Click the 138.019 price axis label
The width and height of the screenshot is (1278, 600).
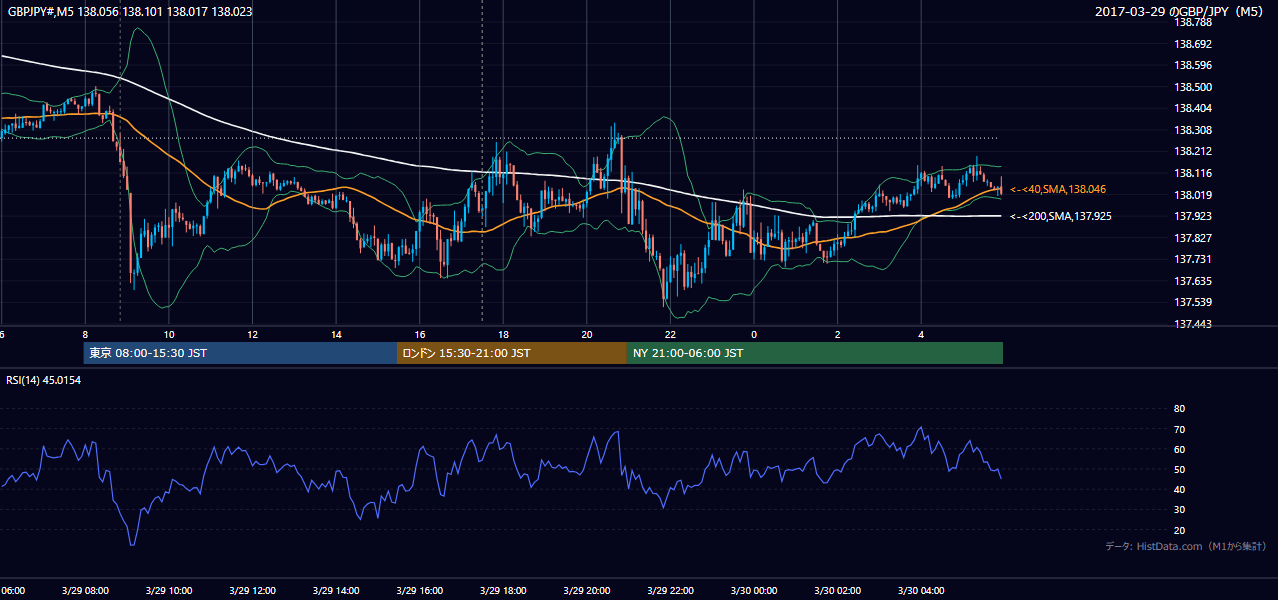tap(1192, 195)
